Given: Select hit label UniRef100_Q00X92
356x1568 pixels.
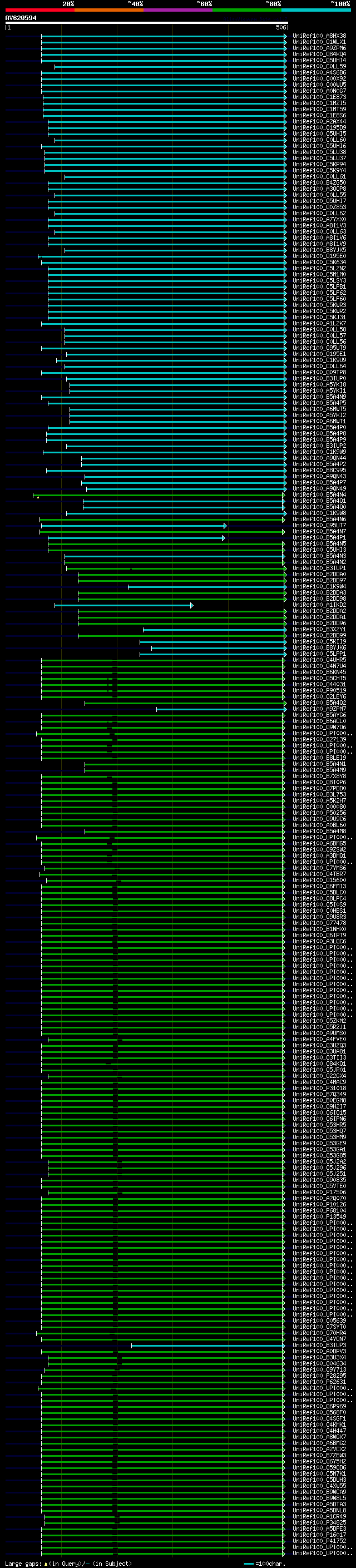Looking at the screenshot, I should click(319, 78).
